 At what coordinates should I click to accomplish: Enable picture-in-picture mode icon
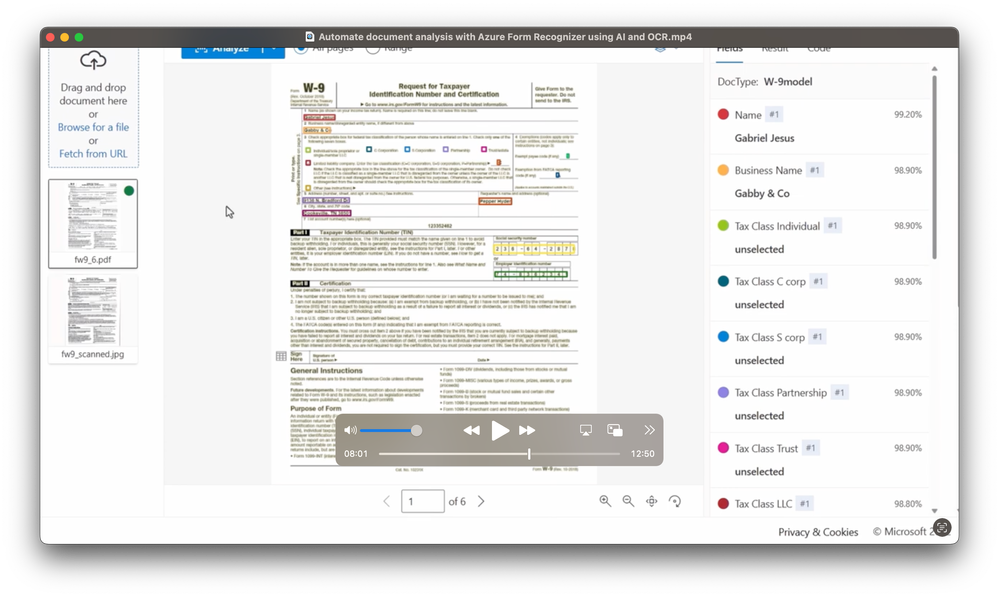[x=615, y=431]
